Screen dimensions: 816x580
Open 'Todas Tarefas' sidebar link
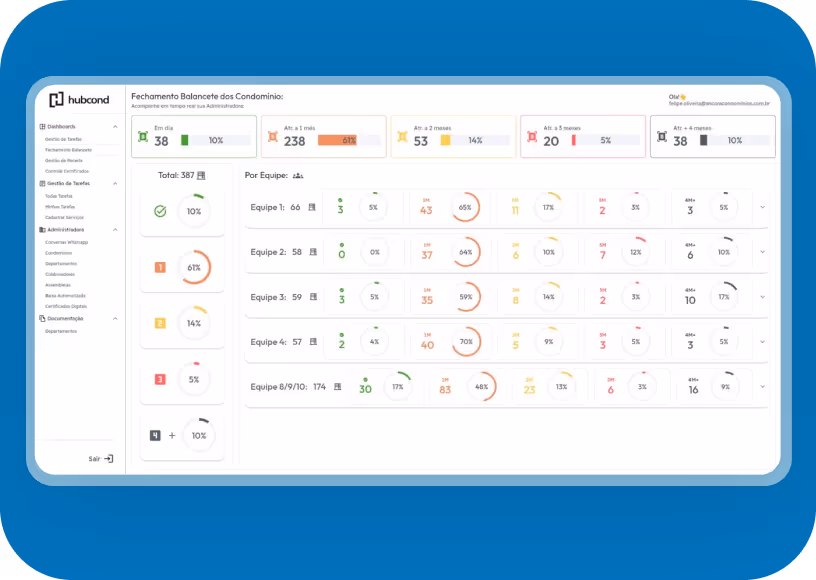(x=59, y=196)
